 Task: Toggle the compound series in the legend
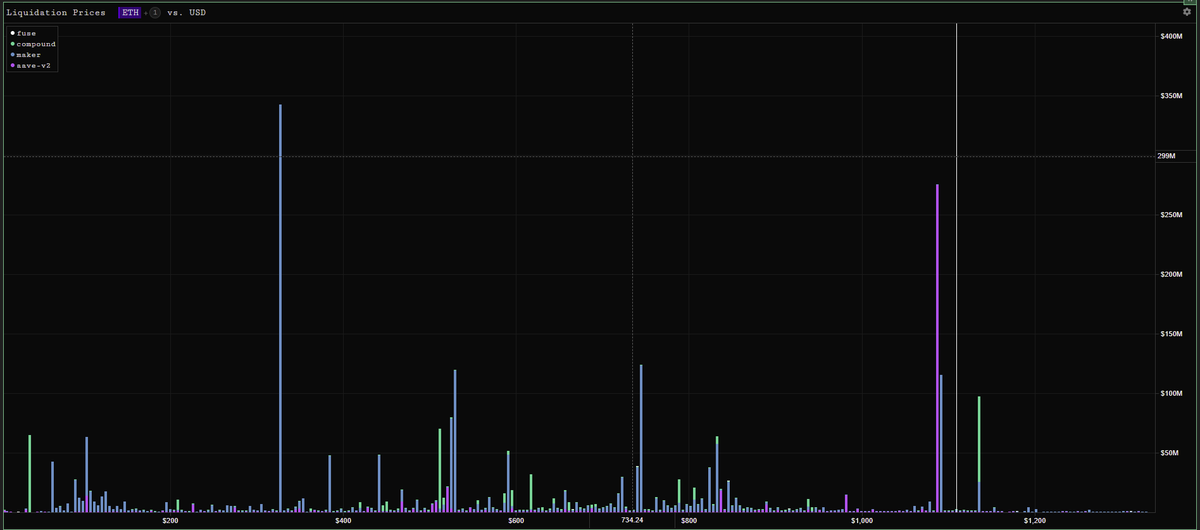click(33, 44)
